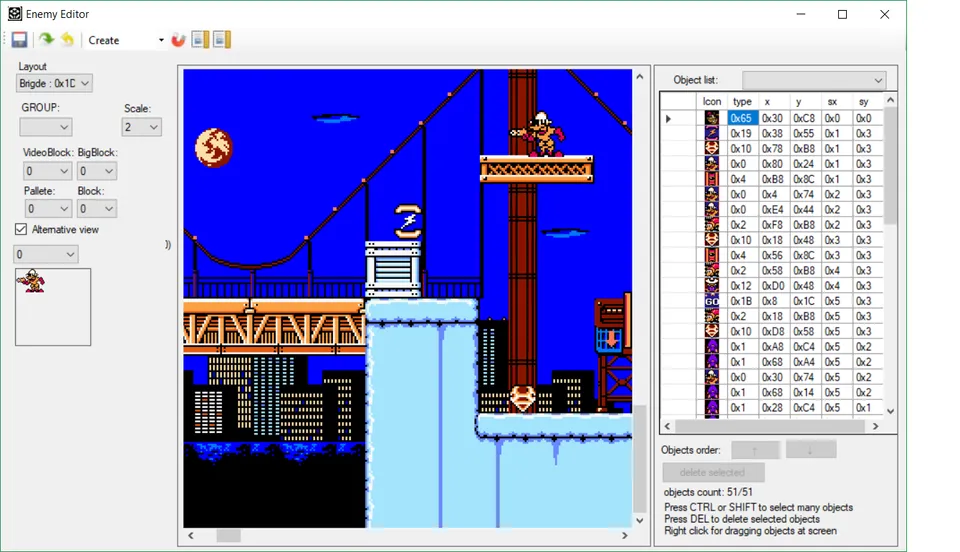Viewport: 960px width, 552px height.
Task: Click the object table vertical scrollbar thumb
Action: point(891,166)
